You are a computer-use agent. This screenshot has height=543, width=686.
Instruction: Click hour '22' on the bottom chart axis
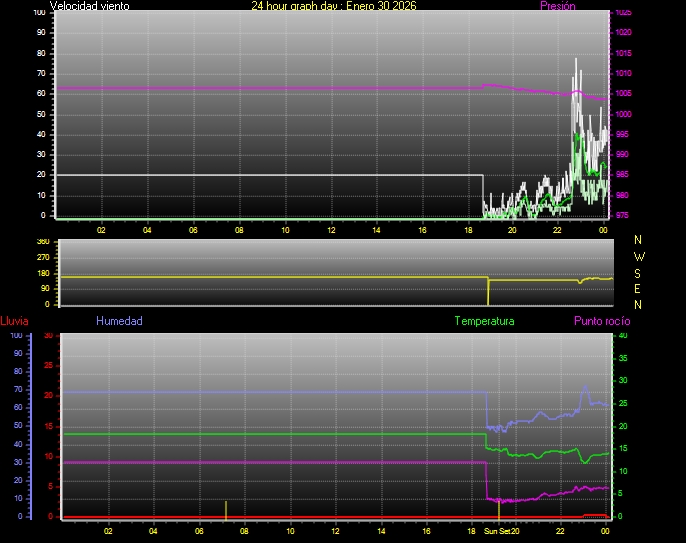(x=561, y=531)
